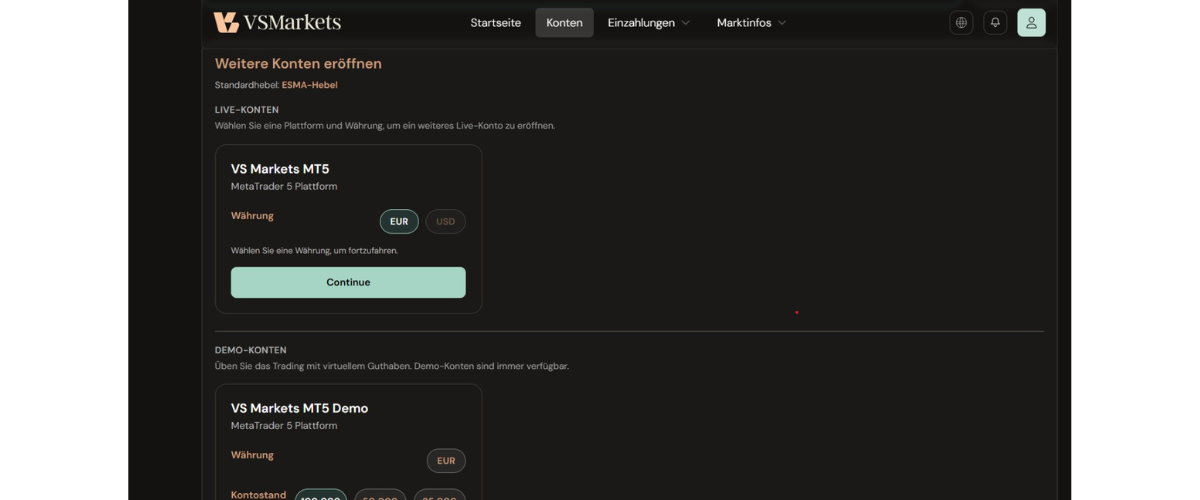Open notifications bell icon
The width and height of the screenshot is (1200, 500).
995,22
